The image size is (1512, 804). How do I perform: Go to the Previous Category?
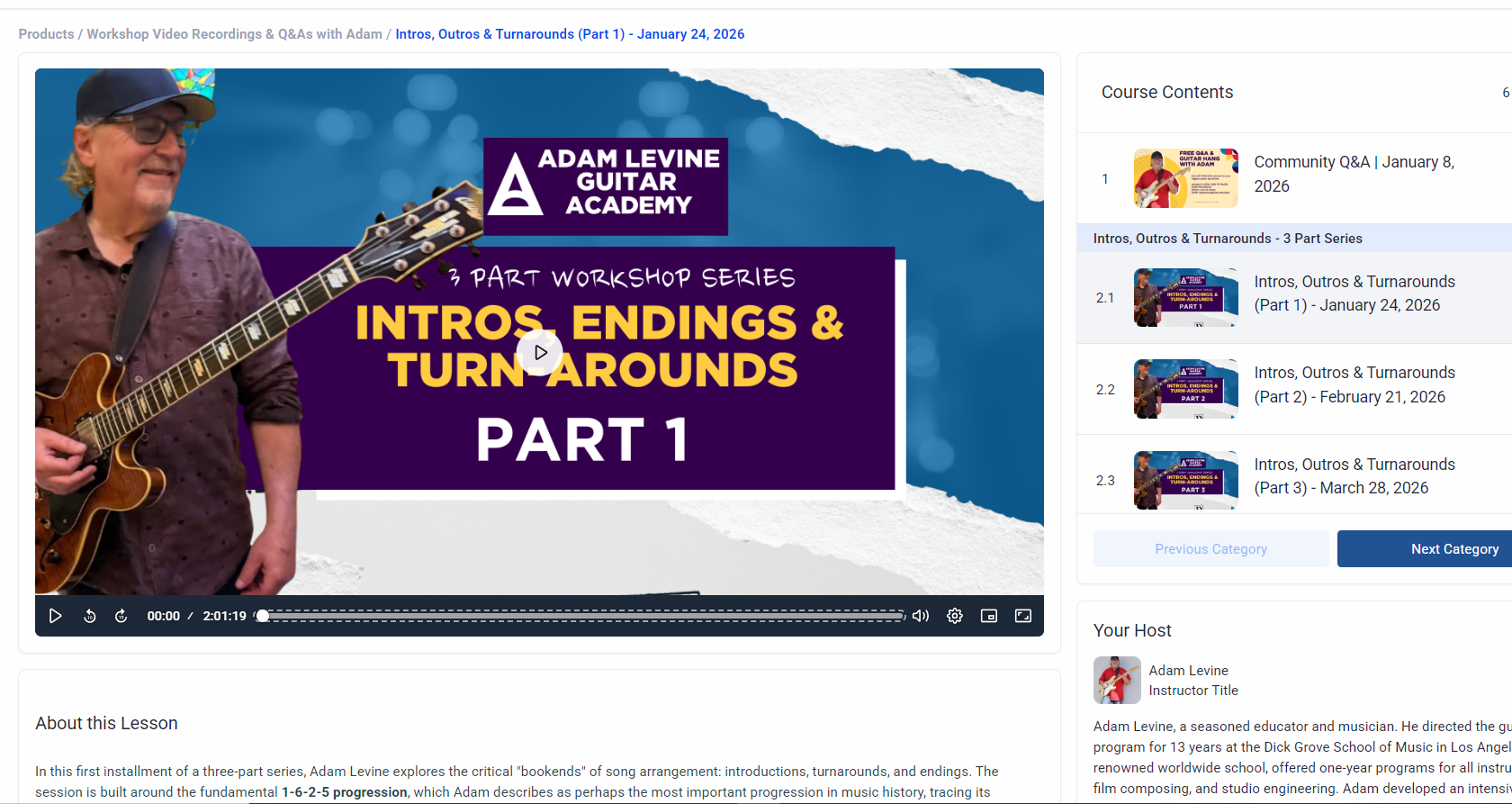tap(1210, 549)
